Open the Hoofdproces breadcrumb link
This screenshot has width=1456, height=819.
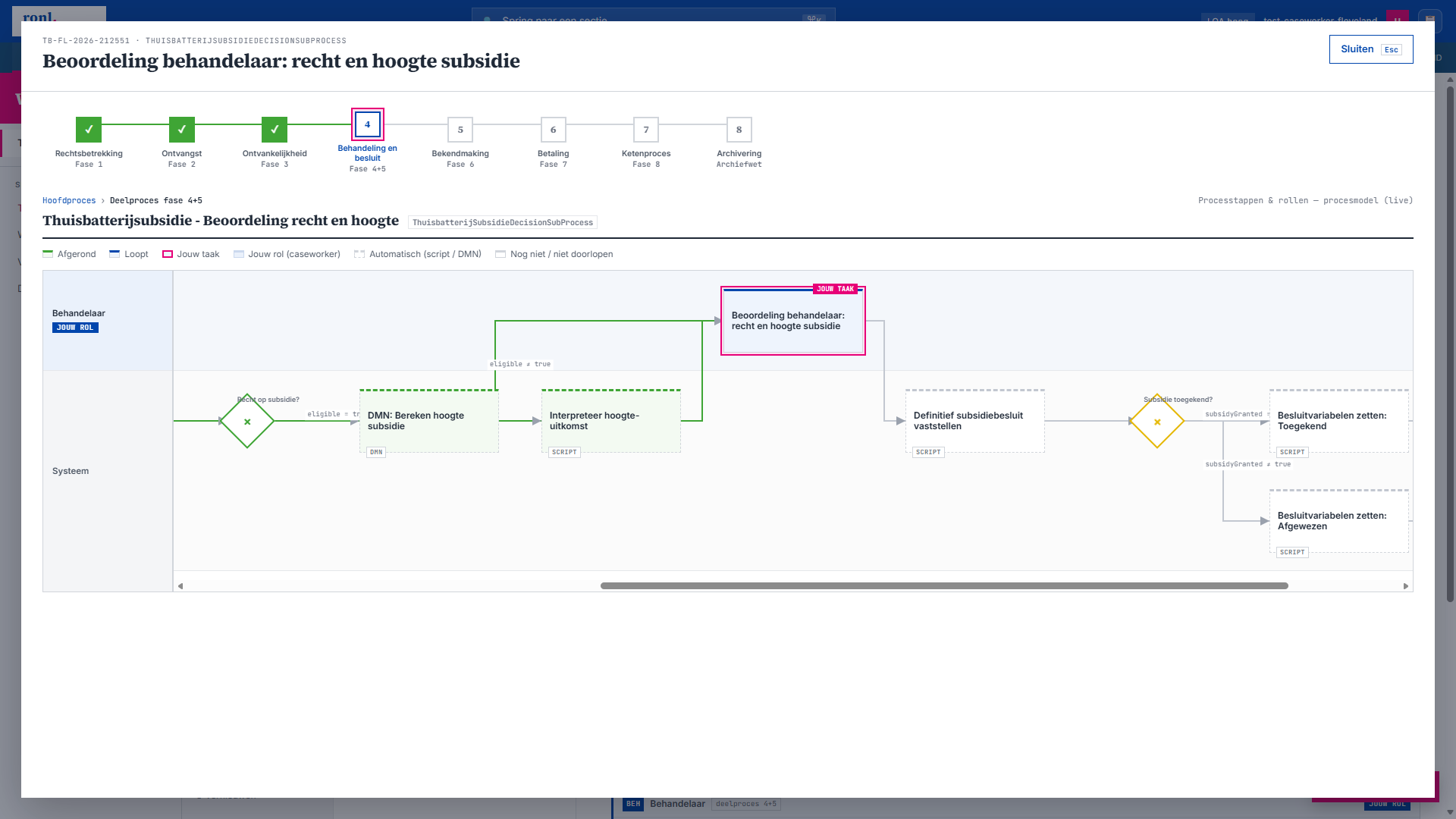coord(69,201)
